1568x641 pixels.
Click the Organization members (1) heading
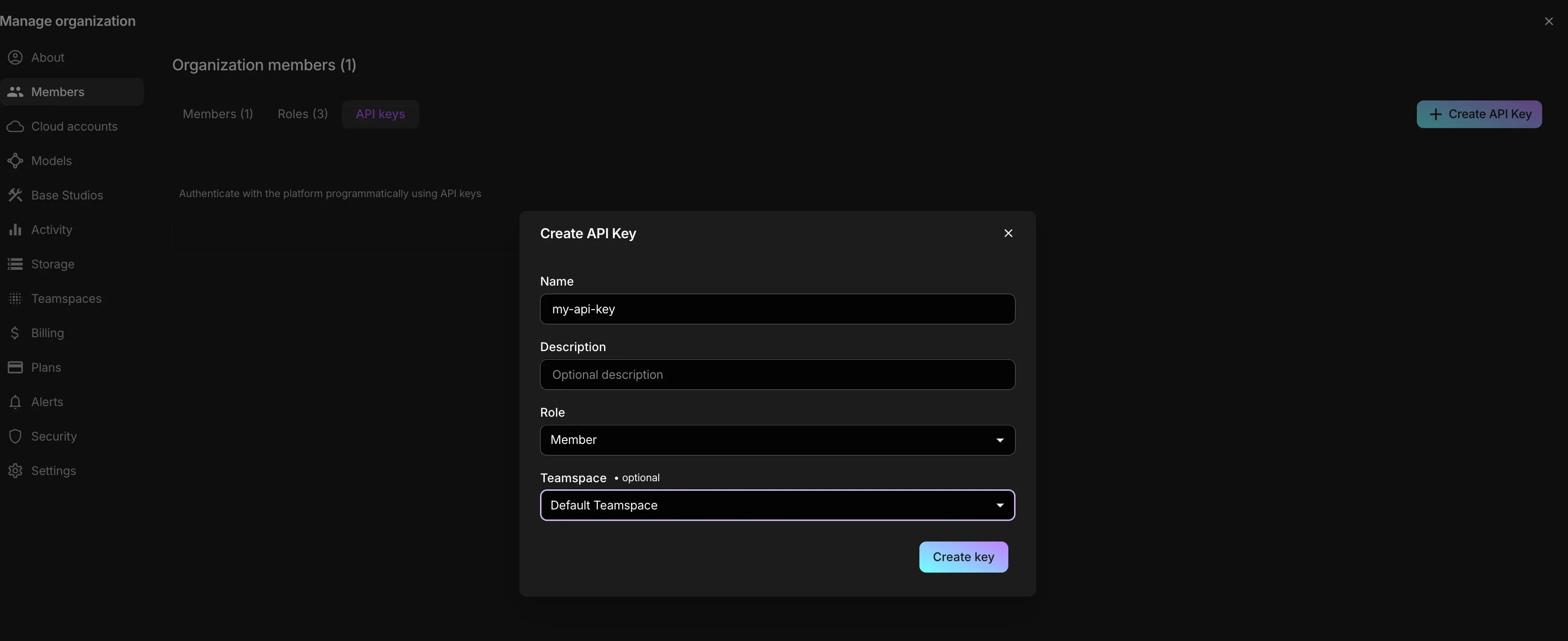[264, 65]
